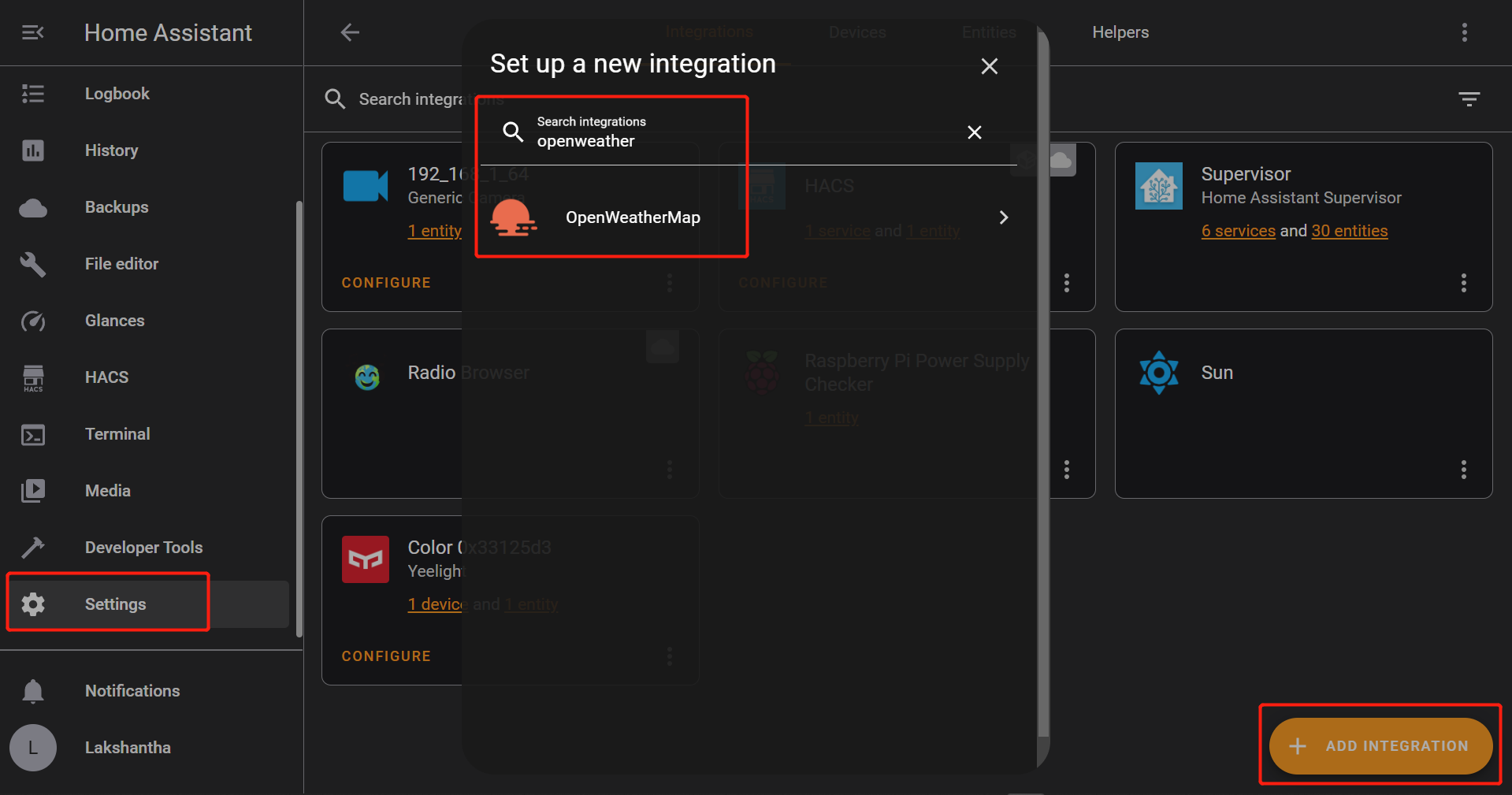Image resolution: width=1512 pixels, height=795 pixels.
Task: Open Sun card three-dot menu
Action: [x=1464, y=470]
